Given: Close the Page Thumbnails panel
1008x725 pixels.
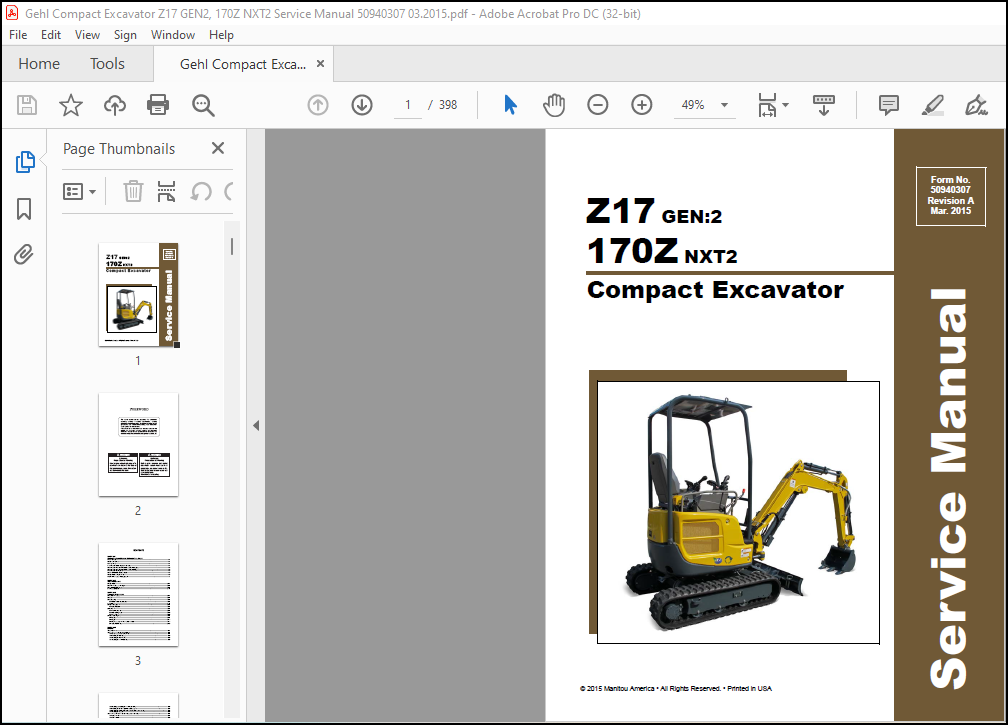Looking at the screenshot, I should click(218, 148).
